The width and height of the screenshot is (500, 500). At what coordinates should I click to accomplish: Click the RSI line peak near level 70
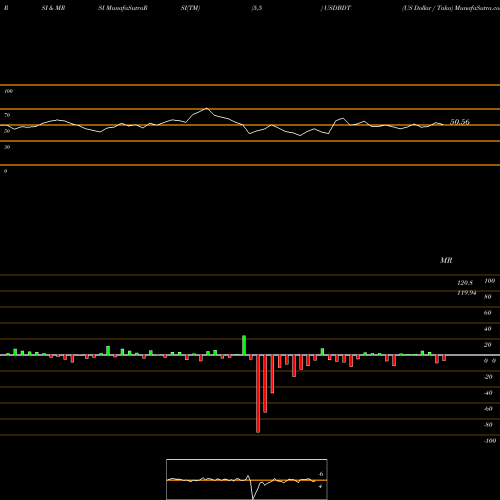[x=207, y=108]
